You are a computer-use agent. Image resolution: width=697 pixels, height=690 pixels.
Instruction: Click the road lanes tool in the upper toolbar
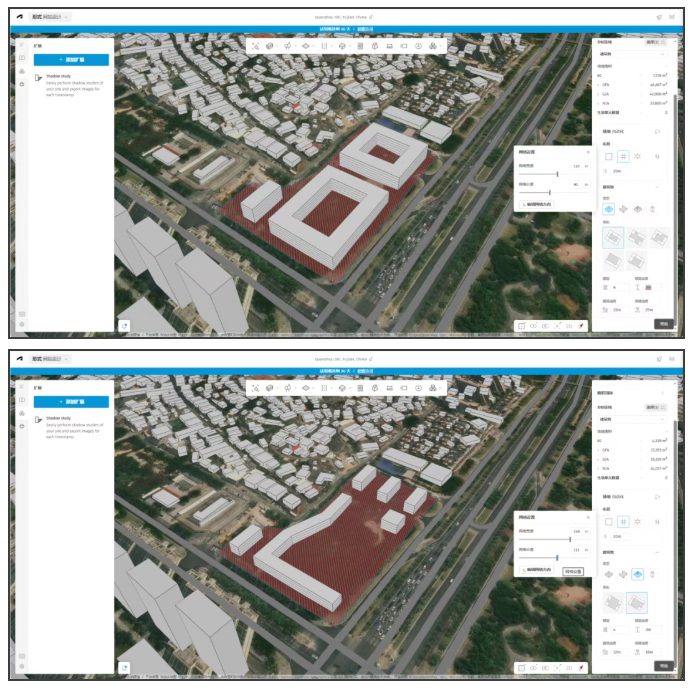[324, 46]
